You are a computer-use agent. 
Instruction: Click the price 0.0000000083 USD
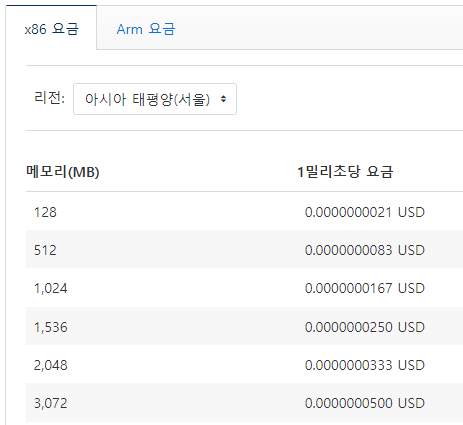[x=365, y=250]
